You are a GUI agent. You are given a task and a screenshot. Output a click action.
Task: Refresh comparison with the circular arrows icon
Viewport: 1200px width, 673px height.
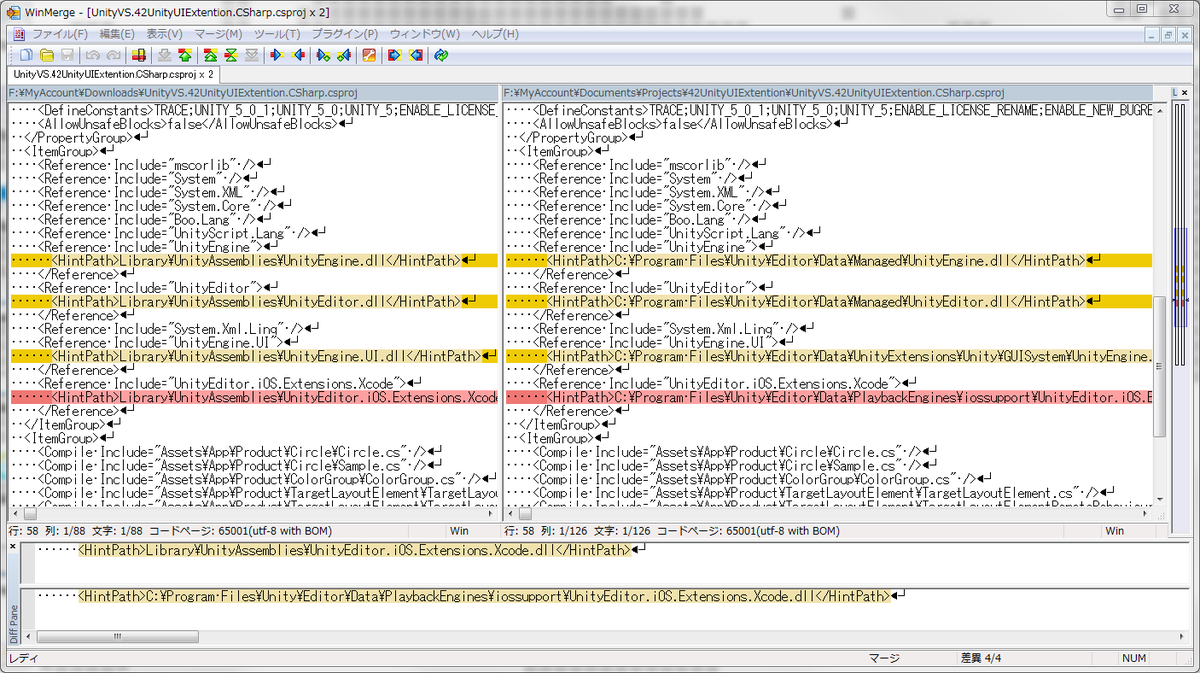[441, 55]
